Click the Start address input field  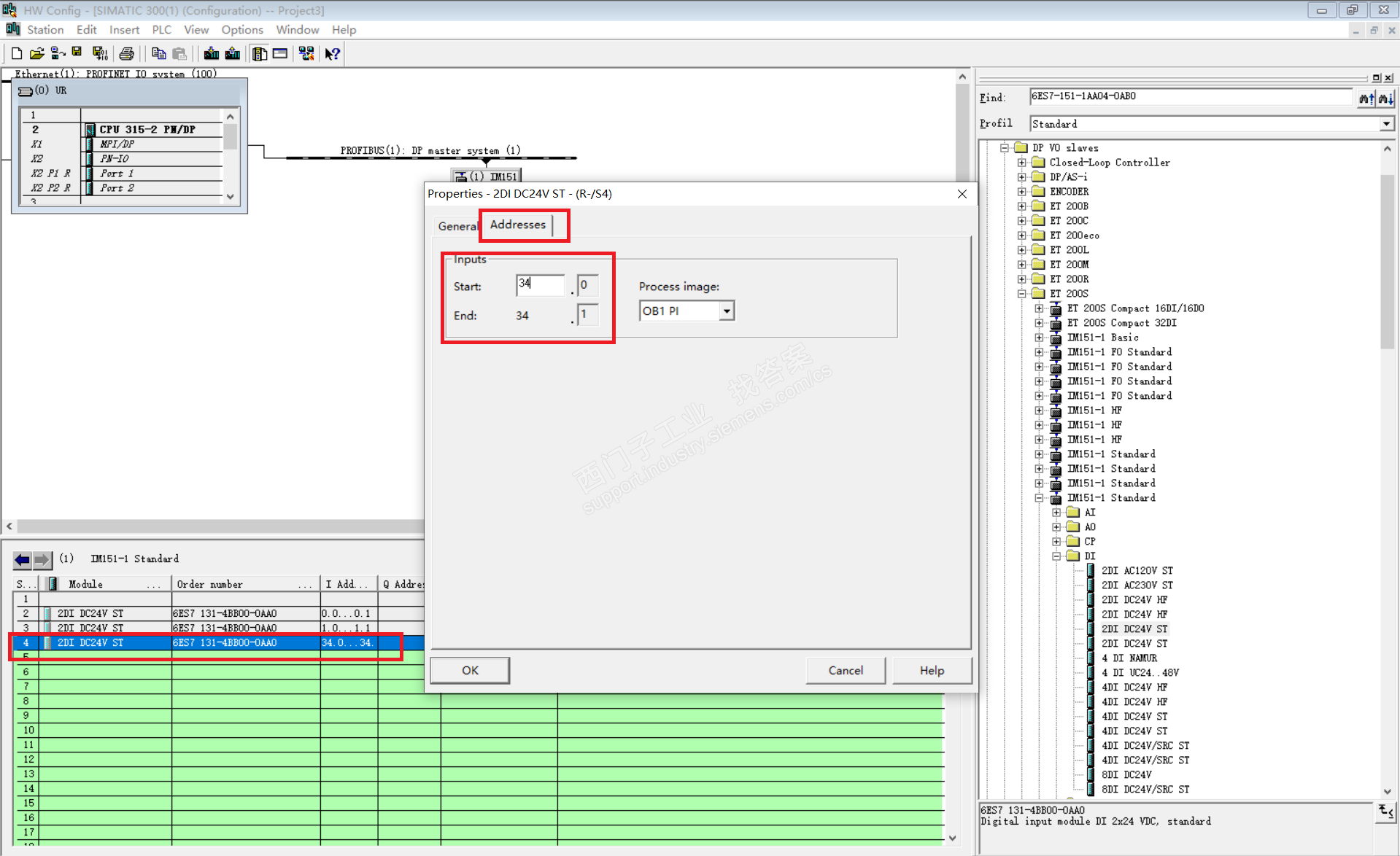(x=540, y=284)
